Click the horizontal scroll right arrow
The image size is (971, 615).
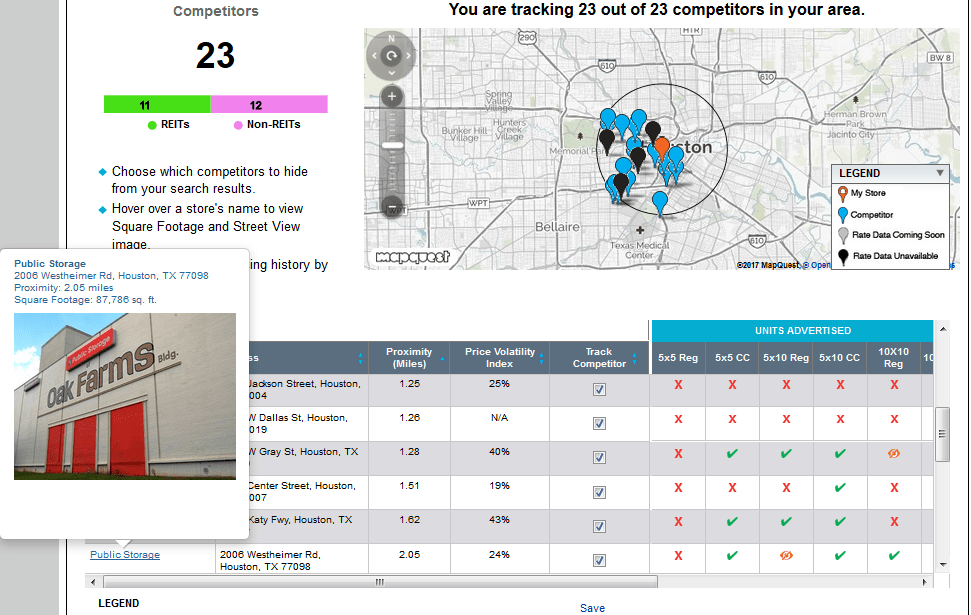(925, 582)
